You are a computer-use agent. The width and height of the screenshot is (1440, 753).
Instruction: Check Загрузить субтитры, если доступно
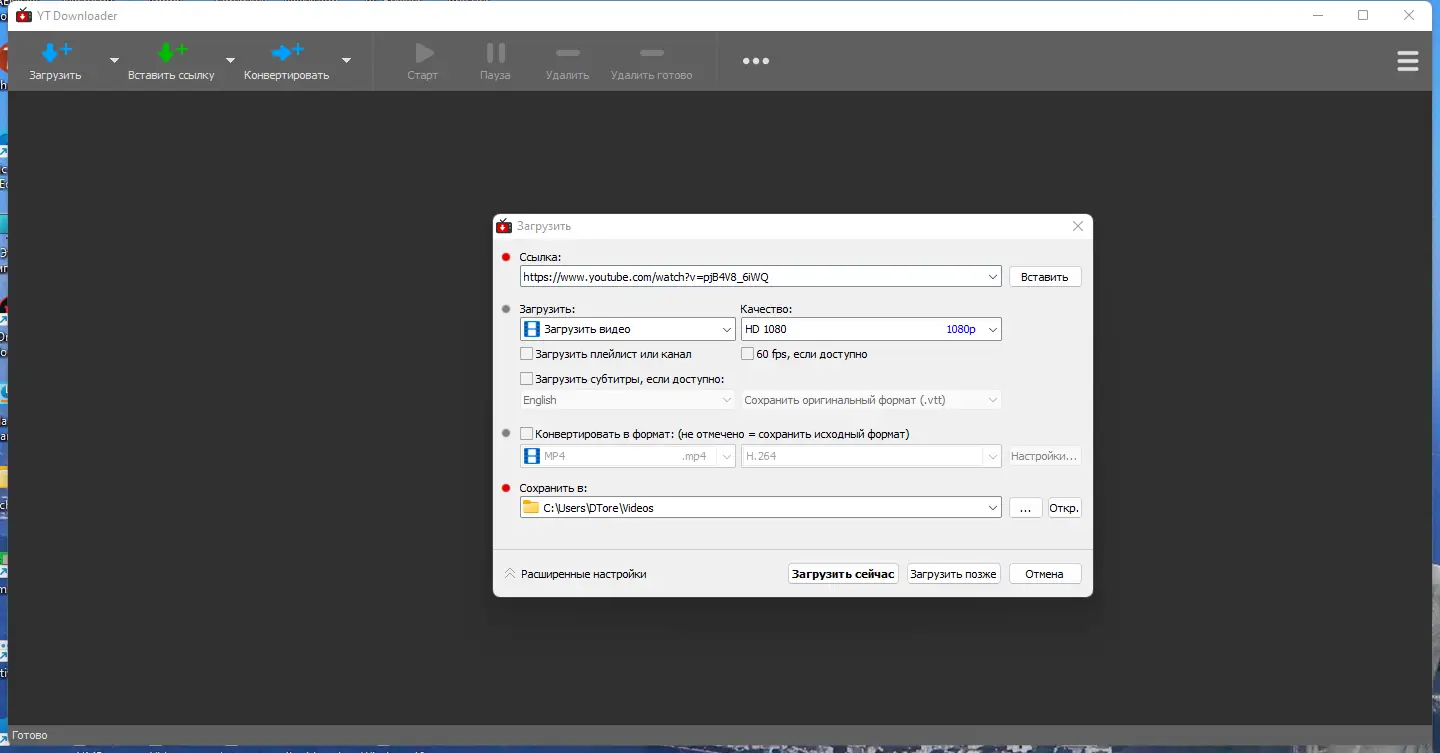[527, 379]
